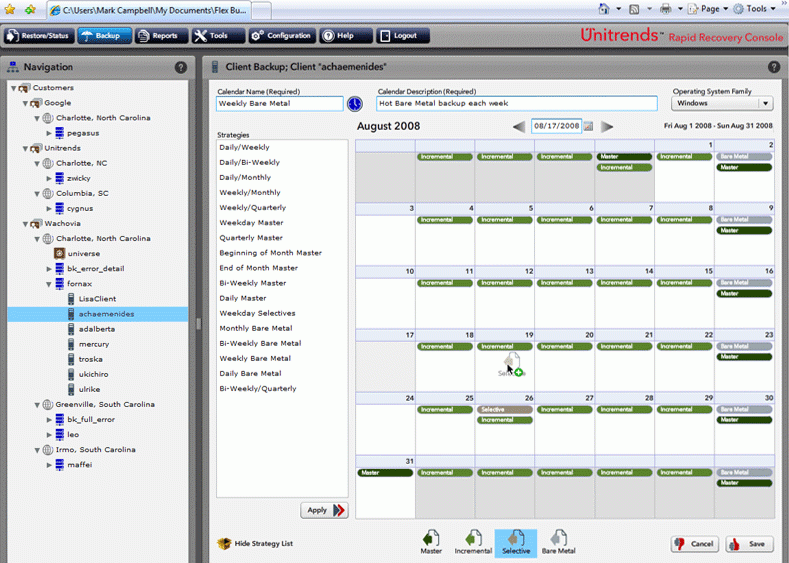
Task: Expand the pegasus node
Action: [x=49, y=133]
